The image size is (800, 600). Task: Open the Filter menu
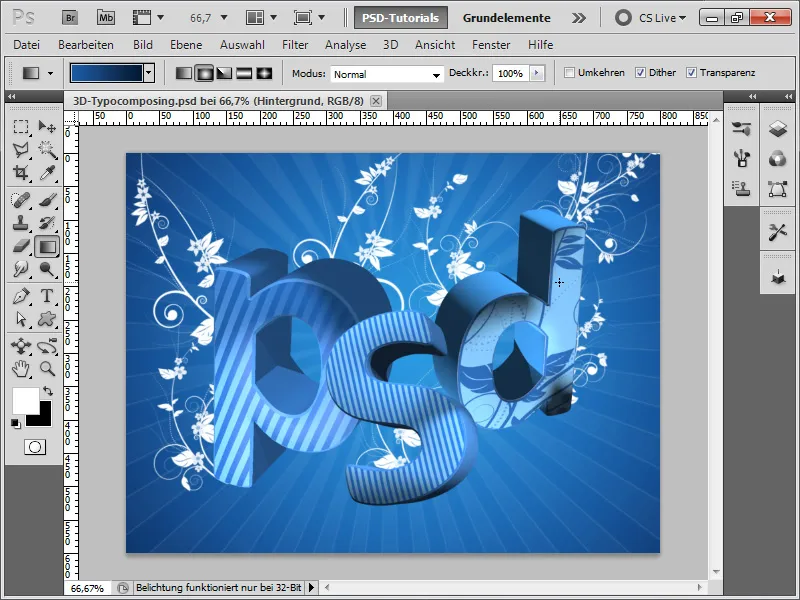pyautogui.click(x=295, y=45)
